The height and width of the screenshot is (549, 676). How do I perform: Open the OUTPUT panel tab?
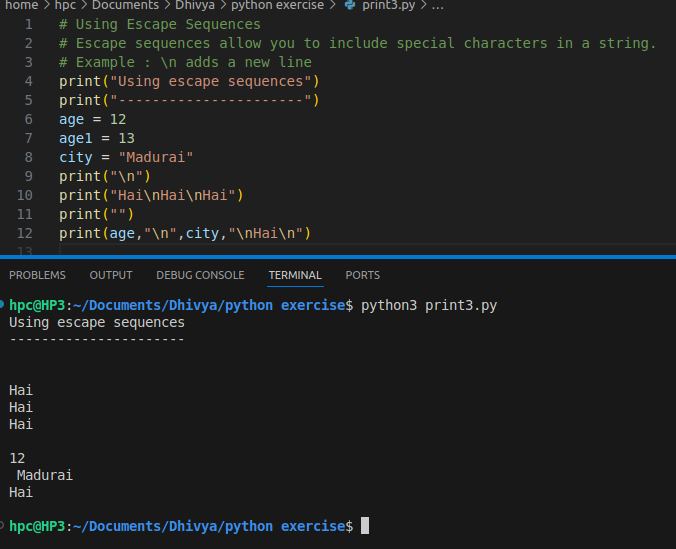tap(111, 275)
